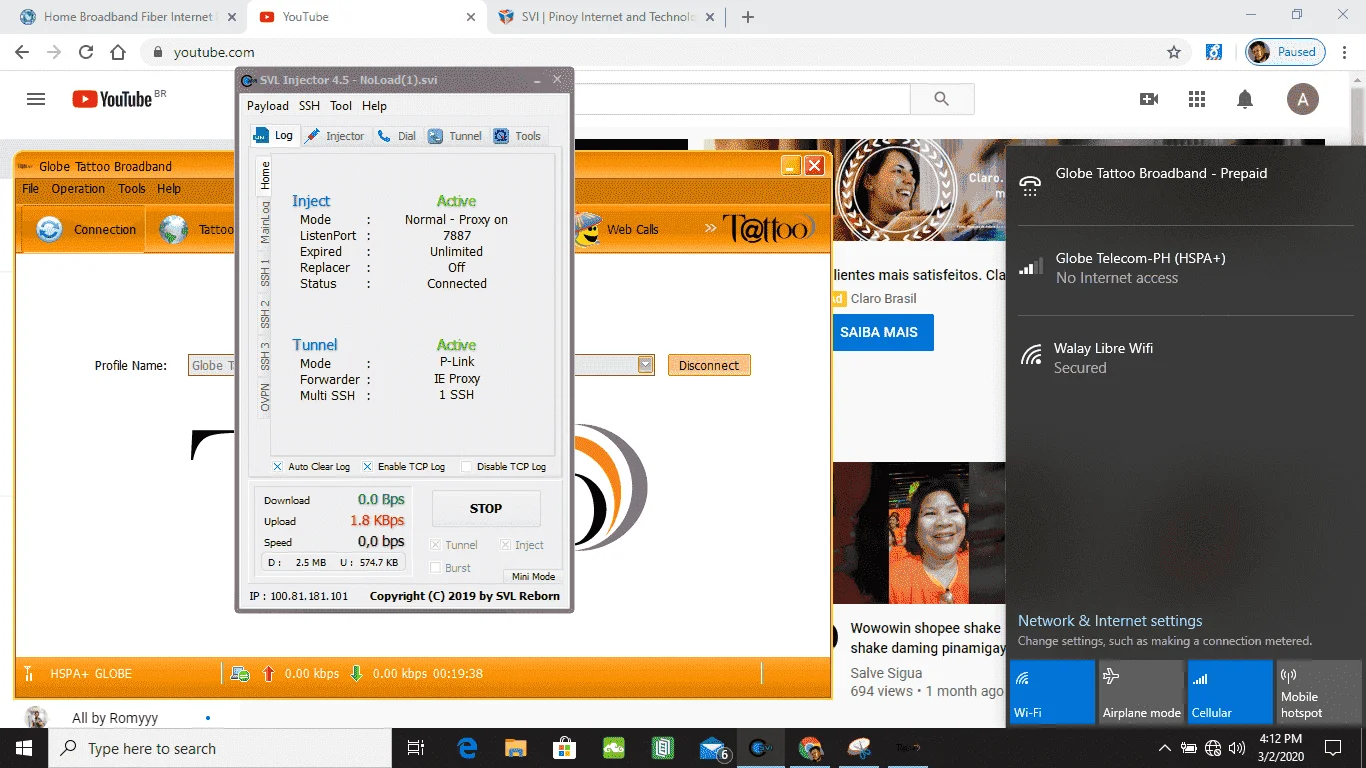This screenshot has width=1366, height=768.
Task: Open Network & Internet settings link
Action: 1110,621
